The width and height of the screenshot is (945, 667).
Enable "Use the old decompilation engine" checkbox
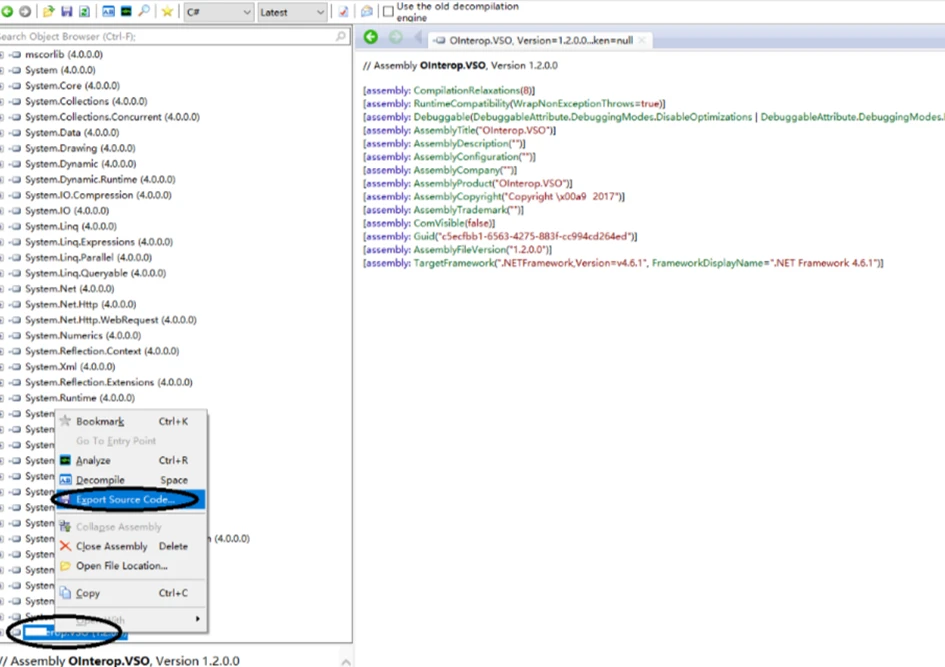point(388,12)
